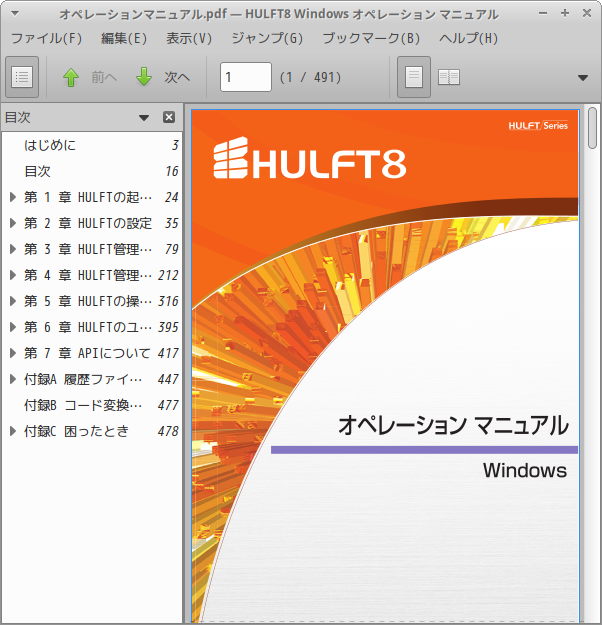This screenshot has height=625, width=602.
Task: Open window menu arrow in title bar
Action: coord(15,14)
